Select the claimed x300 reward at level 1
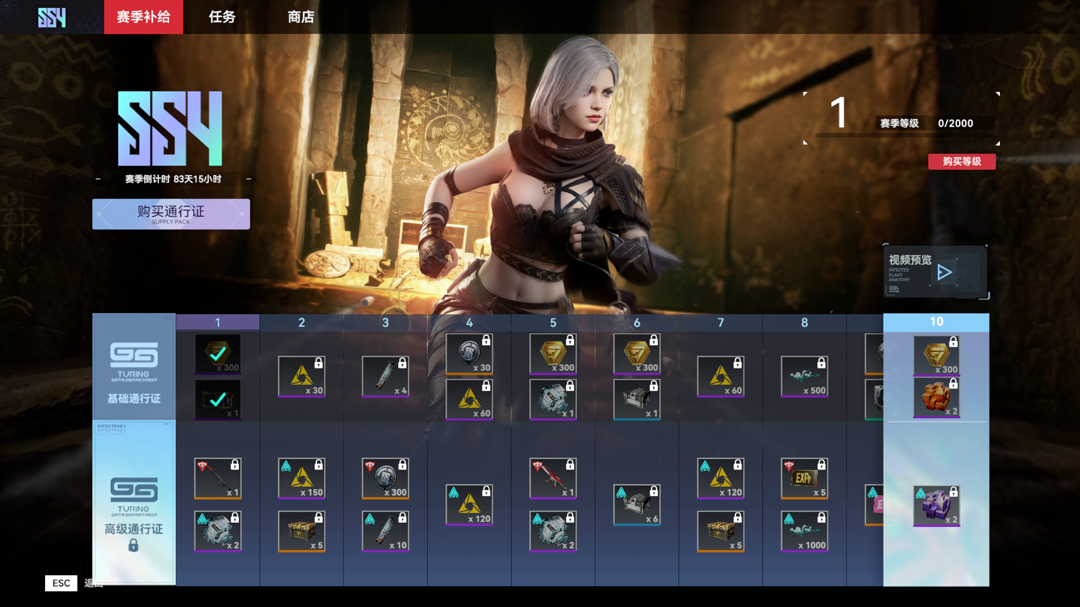 (x=217, y=354)
